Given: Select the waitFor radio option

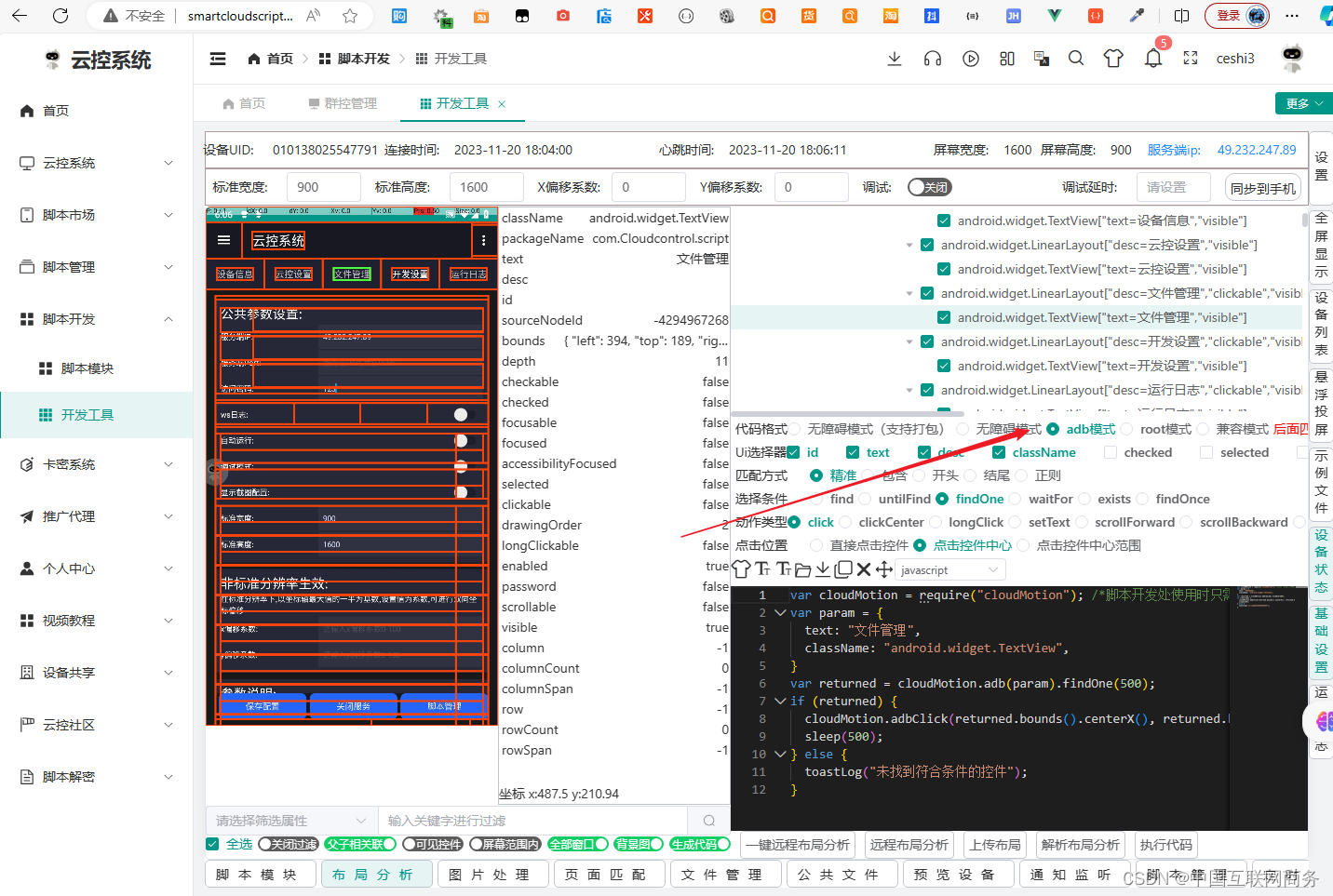Looking at the screenshot, I should pyautogui.click(x=1015, y=499).
